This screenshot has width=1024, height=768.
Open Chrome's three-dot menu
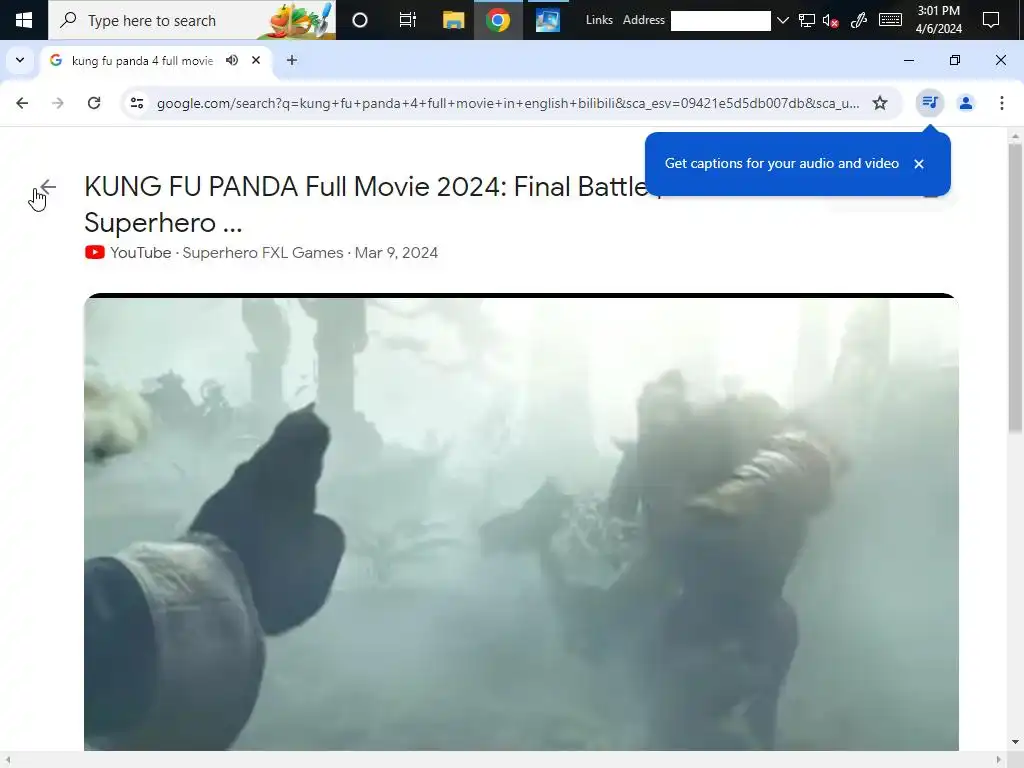(x=1002, y=103)
